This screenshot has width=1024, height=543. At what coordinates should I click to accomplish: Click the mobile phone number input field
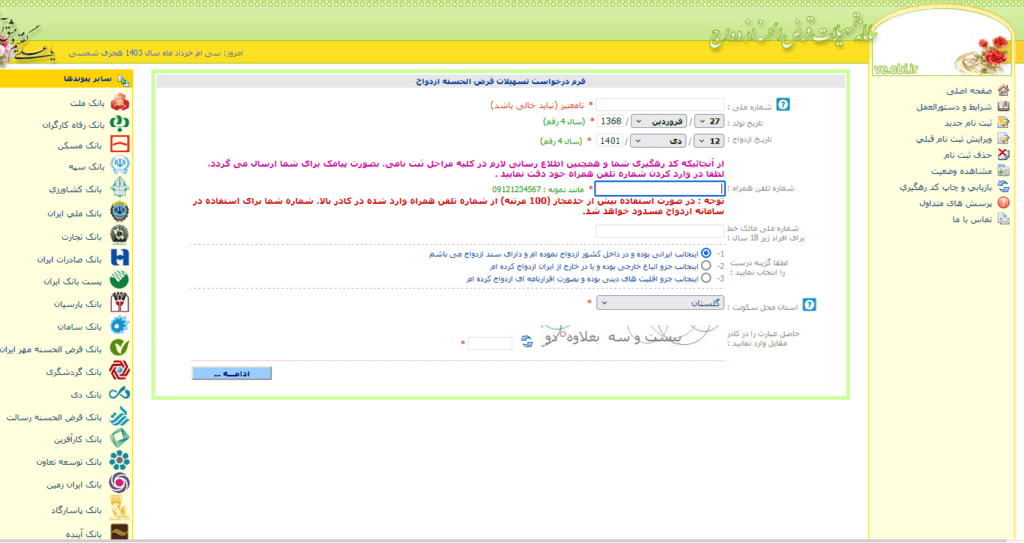[660, 189]
